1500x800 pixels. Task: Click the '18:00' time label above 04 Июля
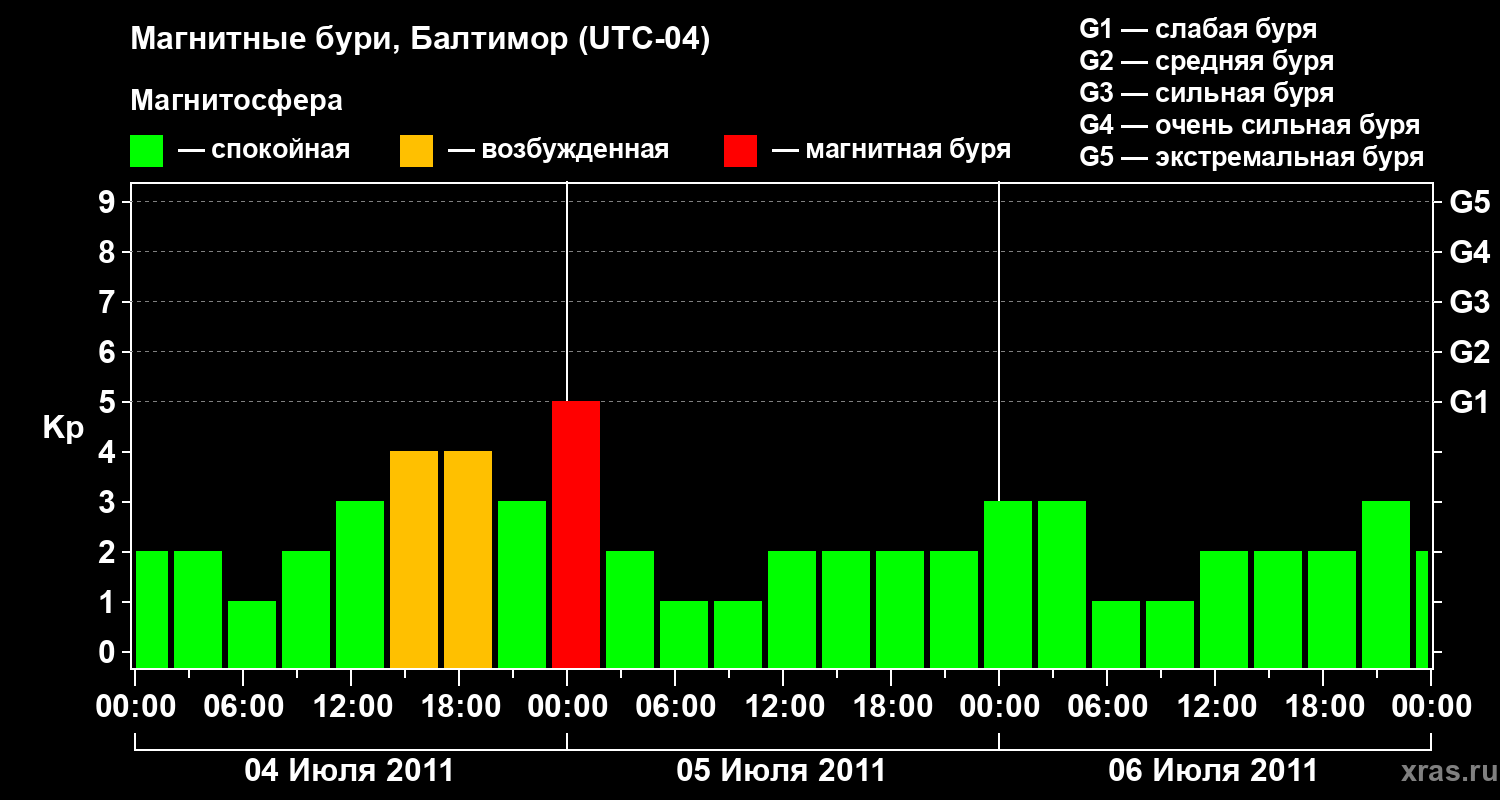coord(460,707)
